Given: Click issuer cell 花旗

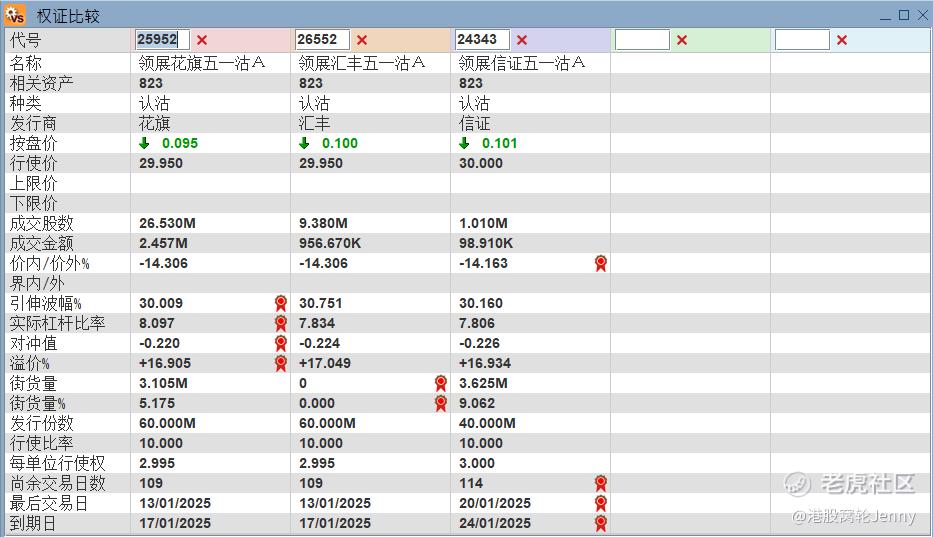Looking at the screenshot, I should pyautogui.click(x=154, y=123).
